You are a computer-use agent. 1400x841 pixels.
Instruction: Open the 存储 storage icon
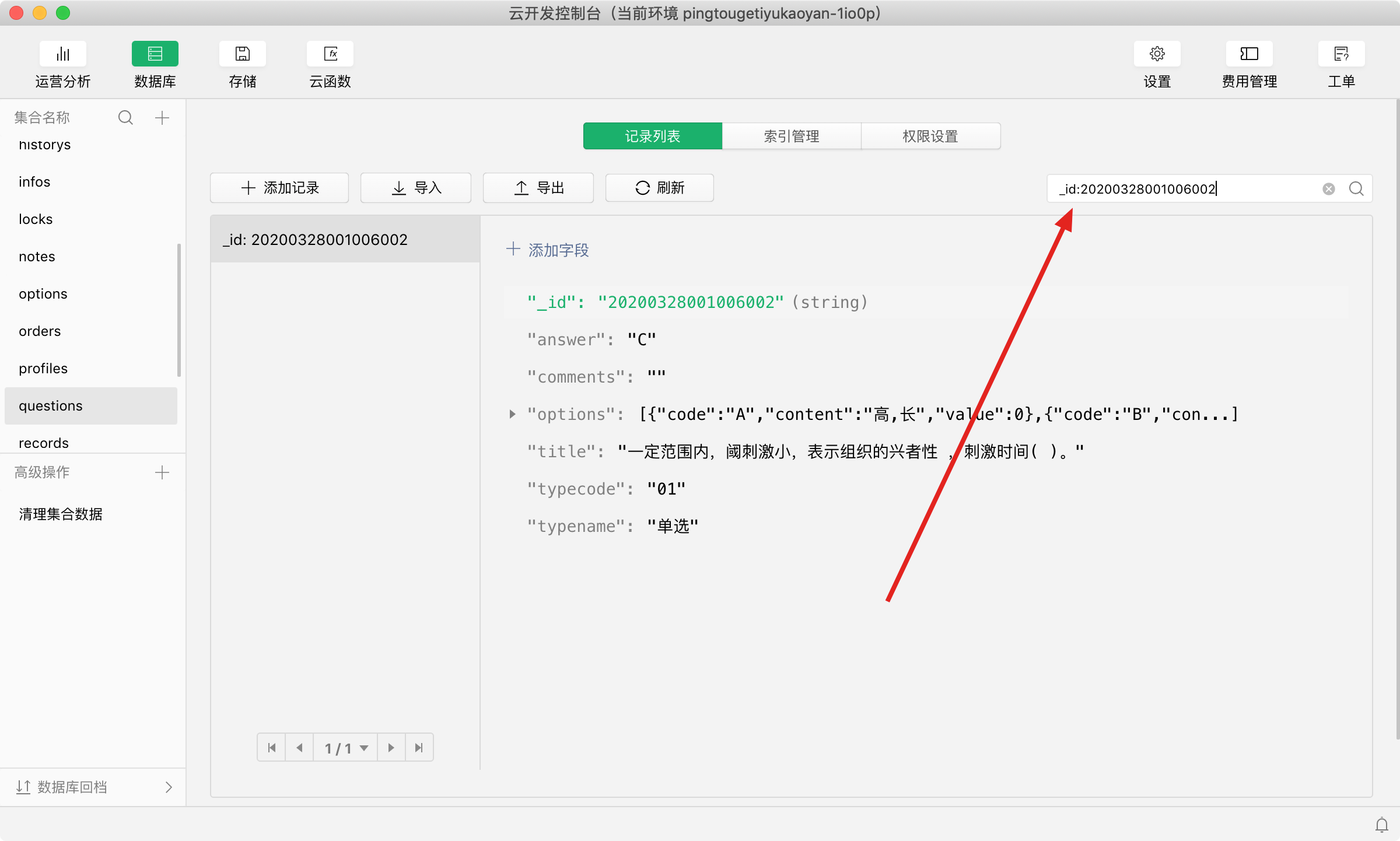[x=242, y=54]
